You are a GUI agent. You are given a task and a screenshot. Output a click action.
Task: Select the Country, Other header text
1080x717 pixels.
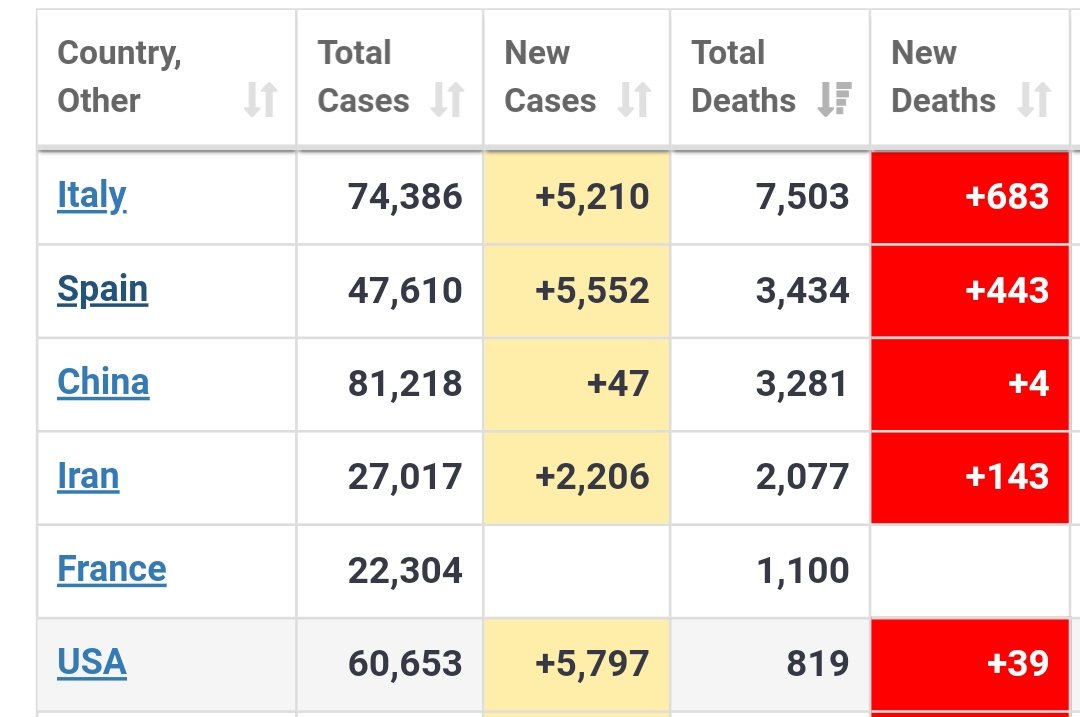(x=119, y=76)
